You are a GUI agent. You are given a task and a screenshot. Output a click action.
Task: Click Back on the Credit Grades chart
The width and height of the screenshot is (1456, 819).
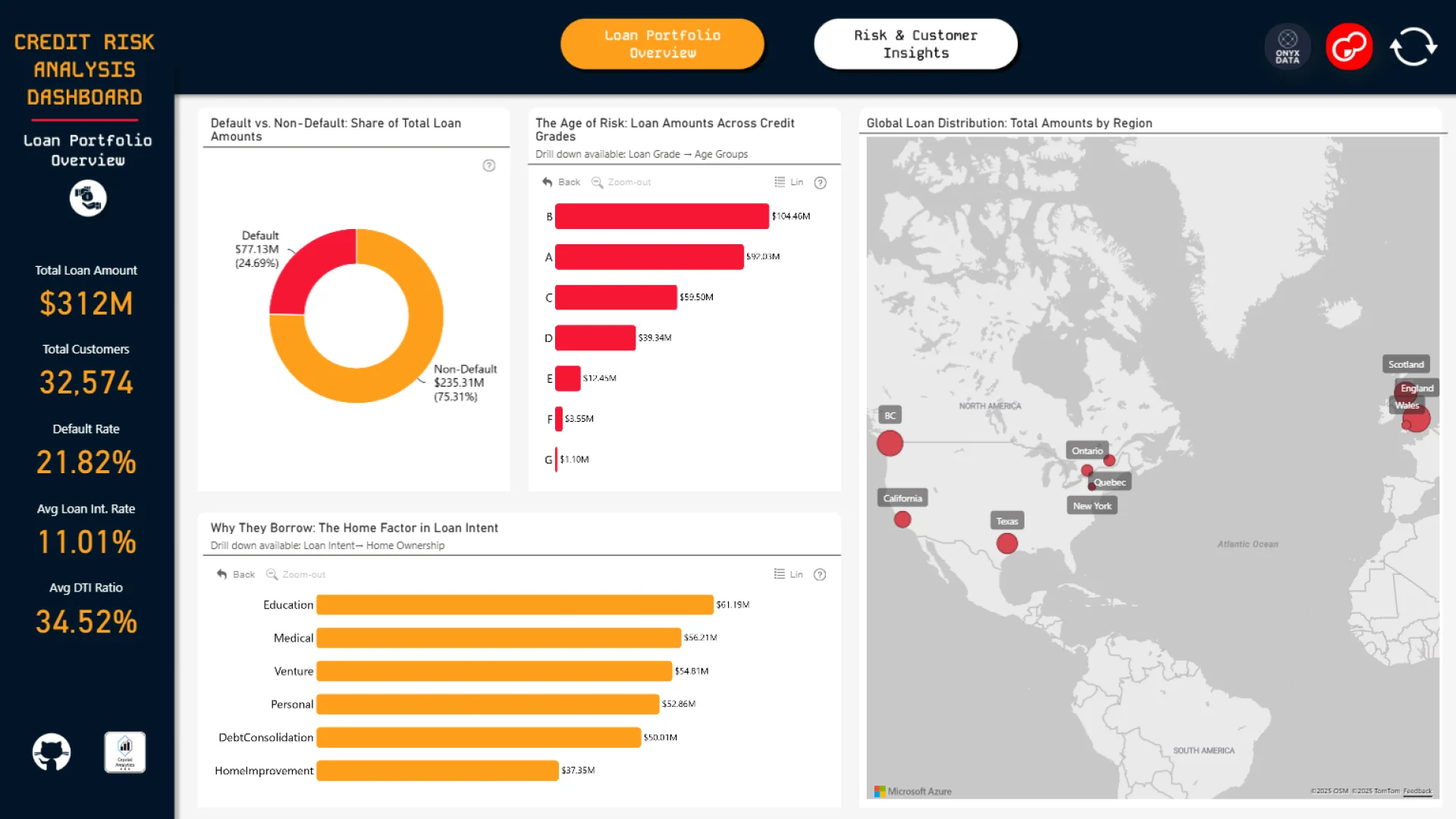561,182
